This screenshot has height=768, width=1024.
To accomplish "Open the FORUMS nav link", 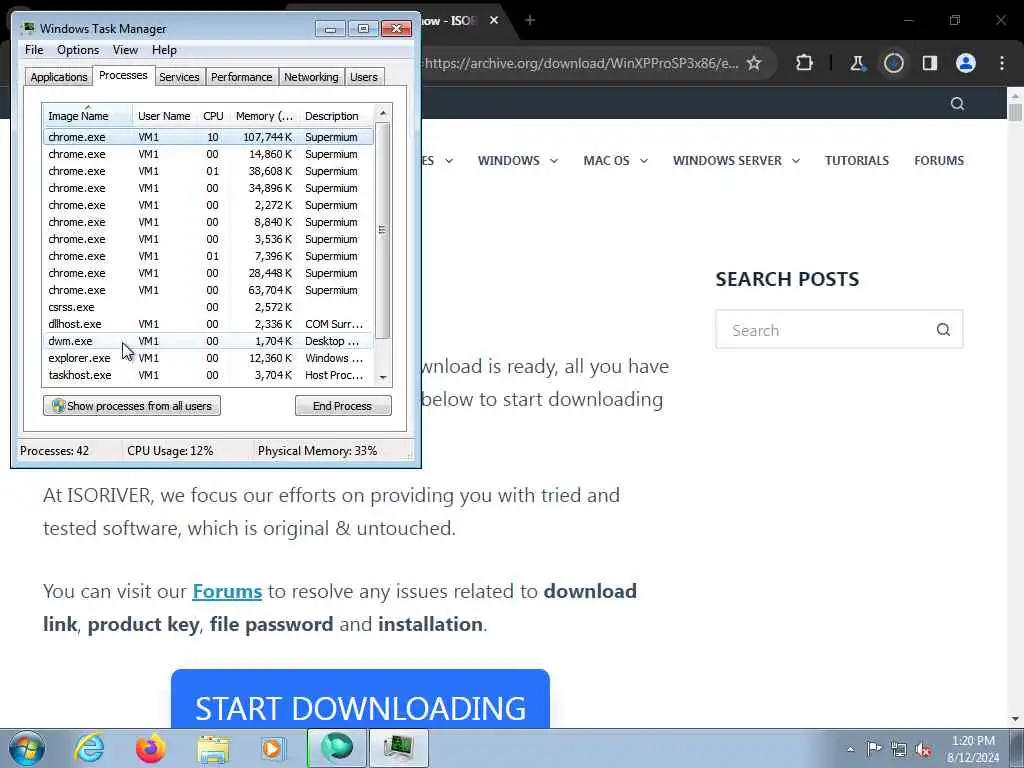I will (x=939, y=161).
